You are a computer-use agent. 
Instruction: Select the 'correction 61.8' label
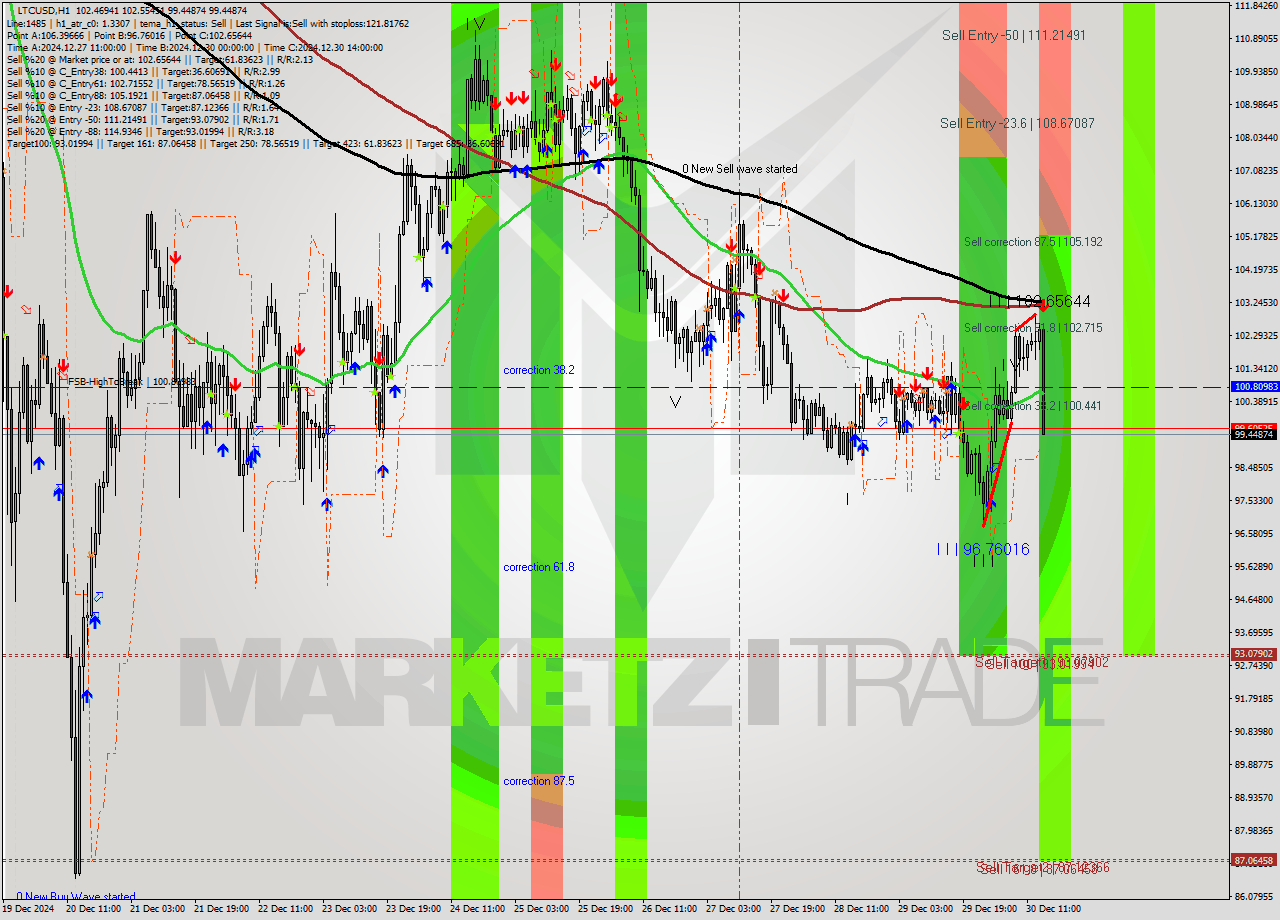[x=539, y=567]
